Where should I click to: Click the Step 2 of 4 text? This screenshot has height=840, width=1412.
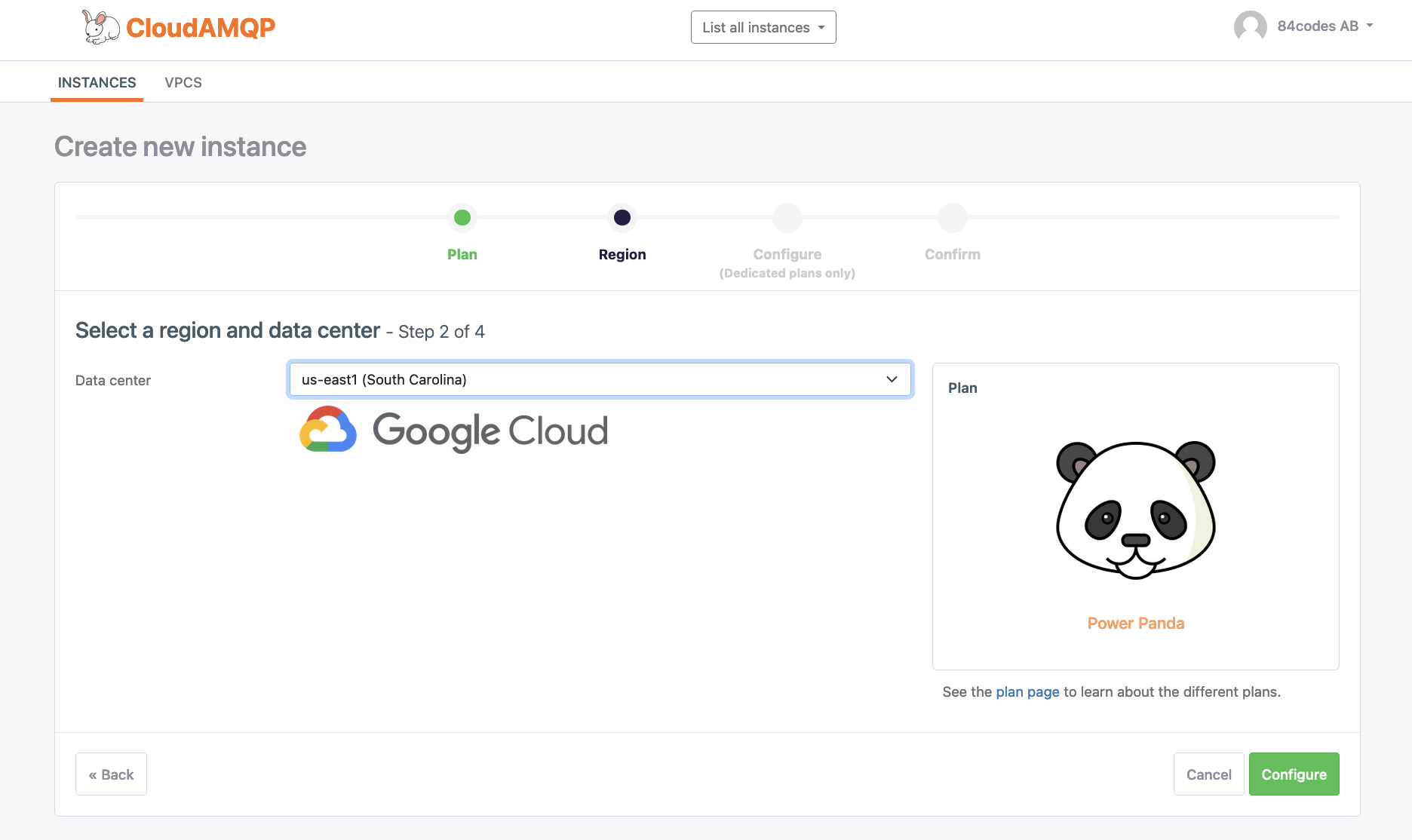click(x=441, y=332)
